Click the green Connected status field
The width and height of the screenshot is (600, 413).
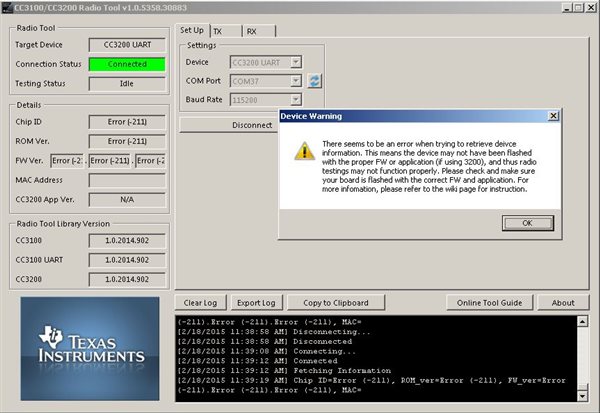point(127,64)
